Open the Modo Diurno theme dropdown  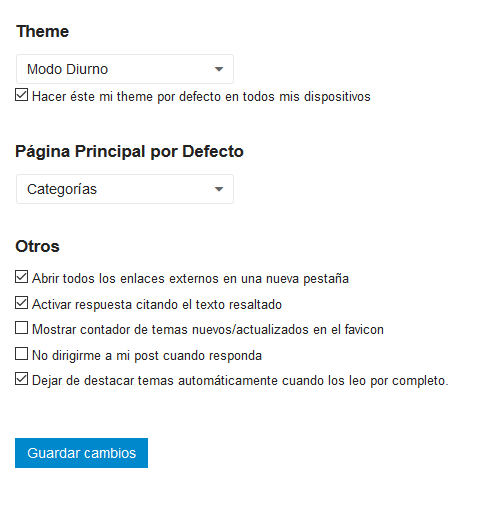(x=125, y=69)
